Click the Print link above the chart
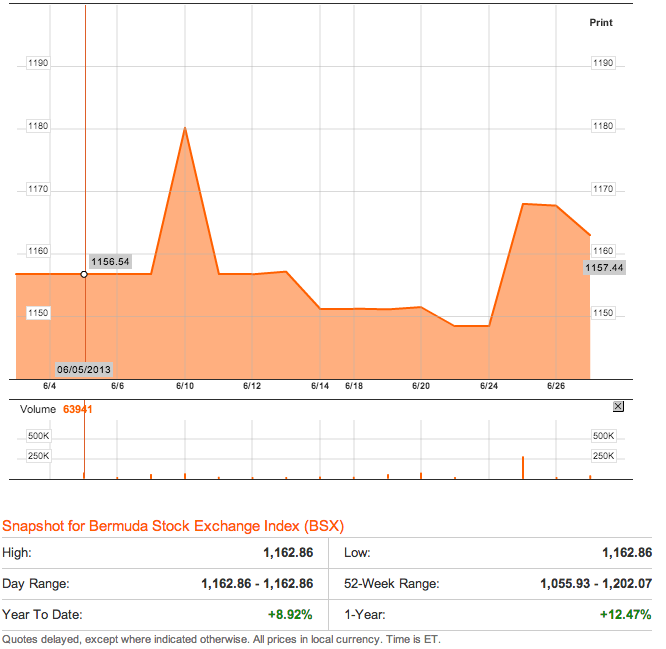The image size is (666, 649). [x=600, y=22]
